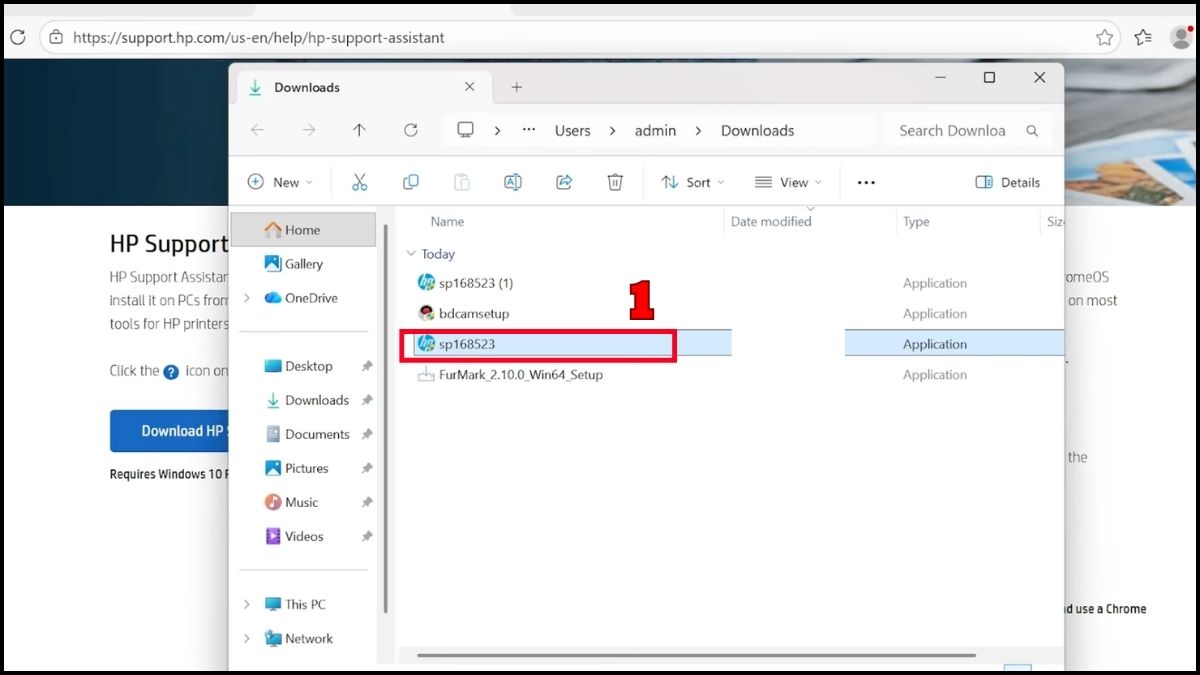Screen dimensions: 1200x675
Task: Select the bdcamsetup file name
Action: 474,313
